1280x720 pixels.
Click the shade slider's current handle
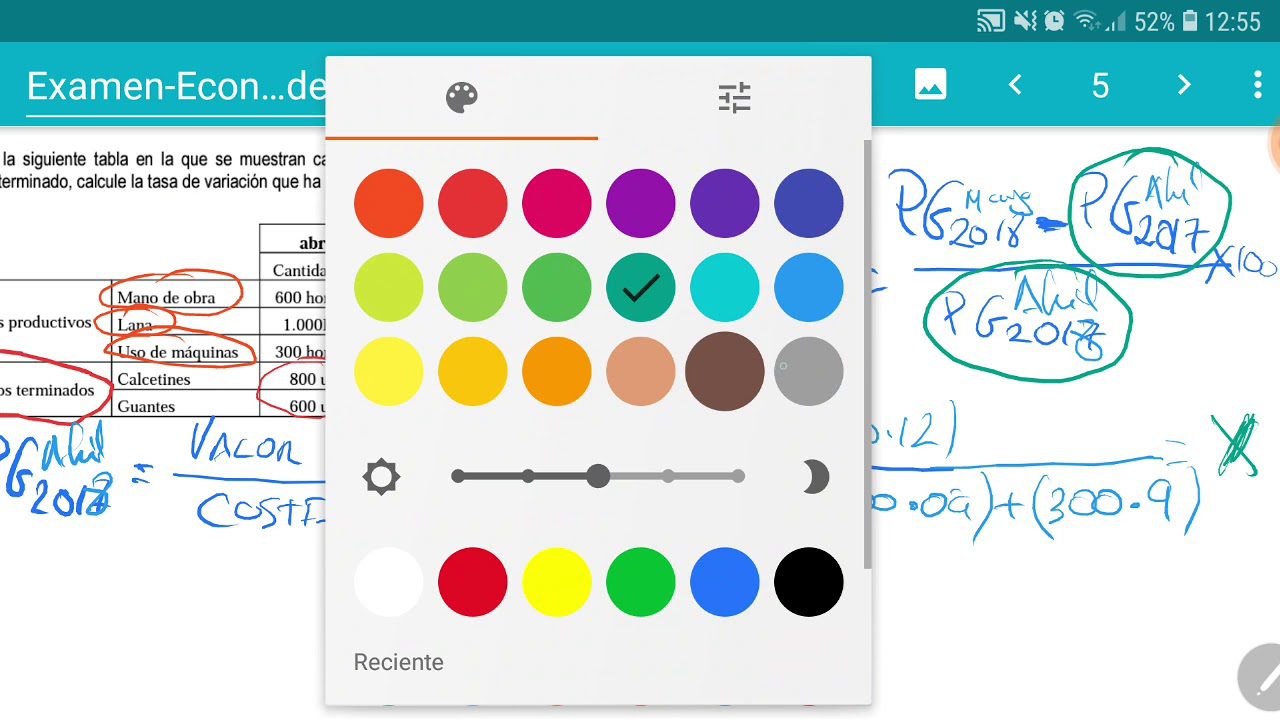point(598,476)
